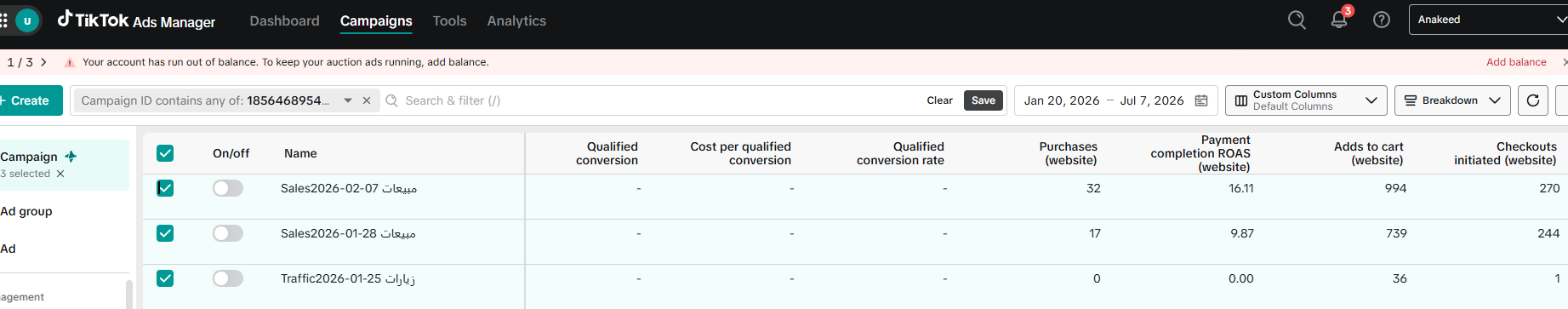Open the Anakeed account selector

click(1488, 20)
